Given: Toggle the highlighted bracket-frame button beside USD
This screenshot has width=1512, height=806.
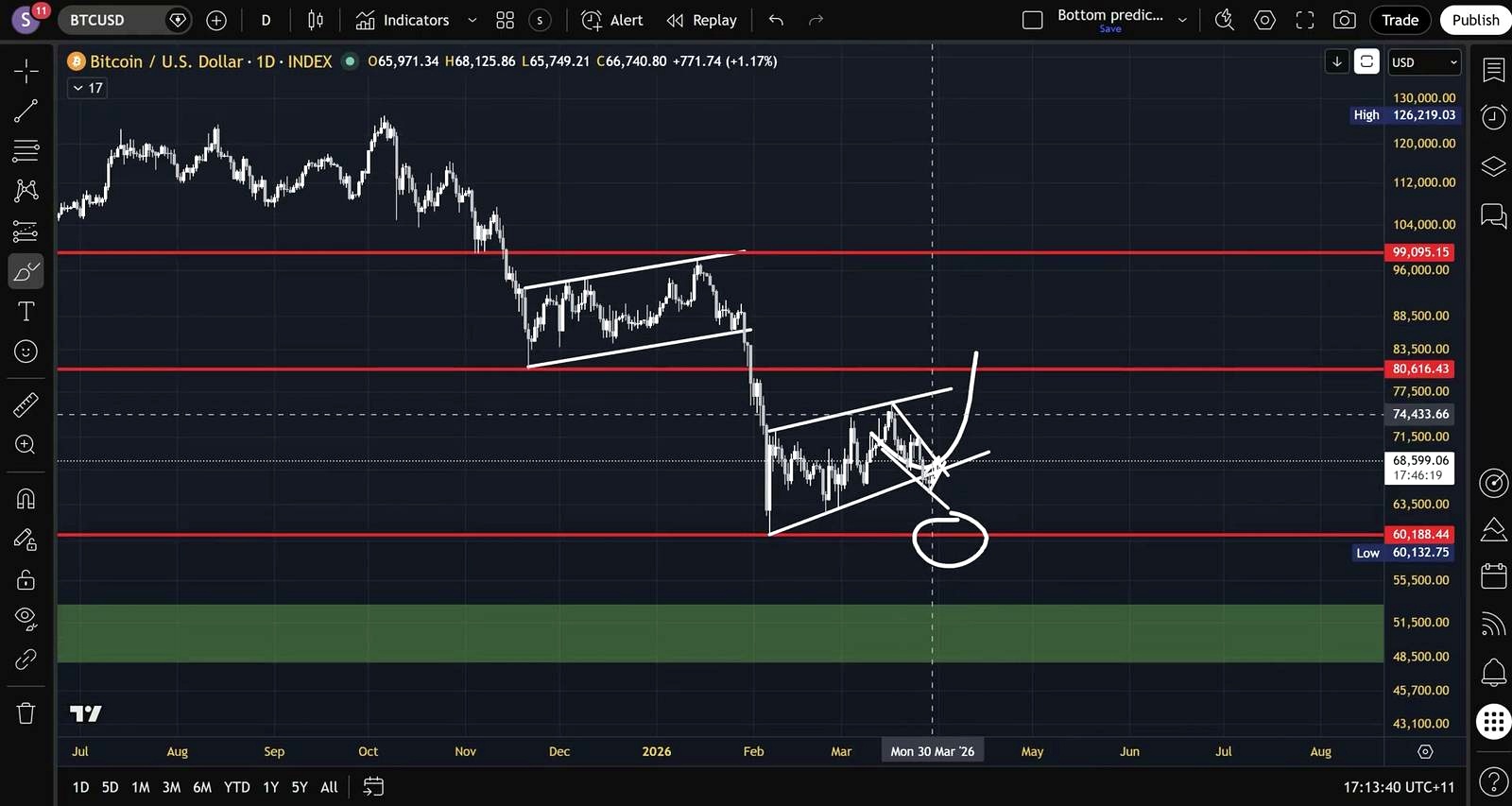Looking at the screenshot, I should (x=1366, y=61).
